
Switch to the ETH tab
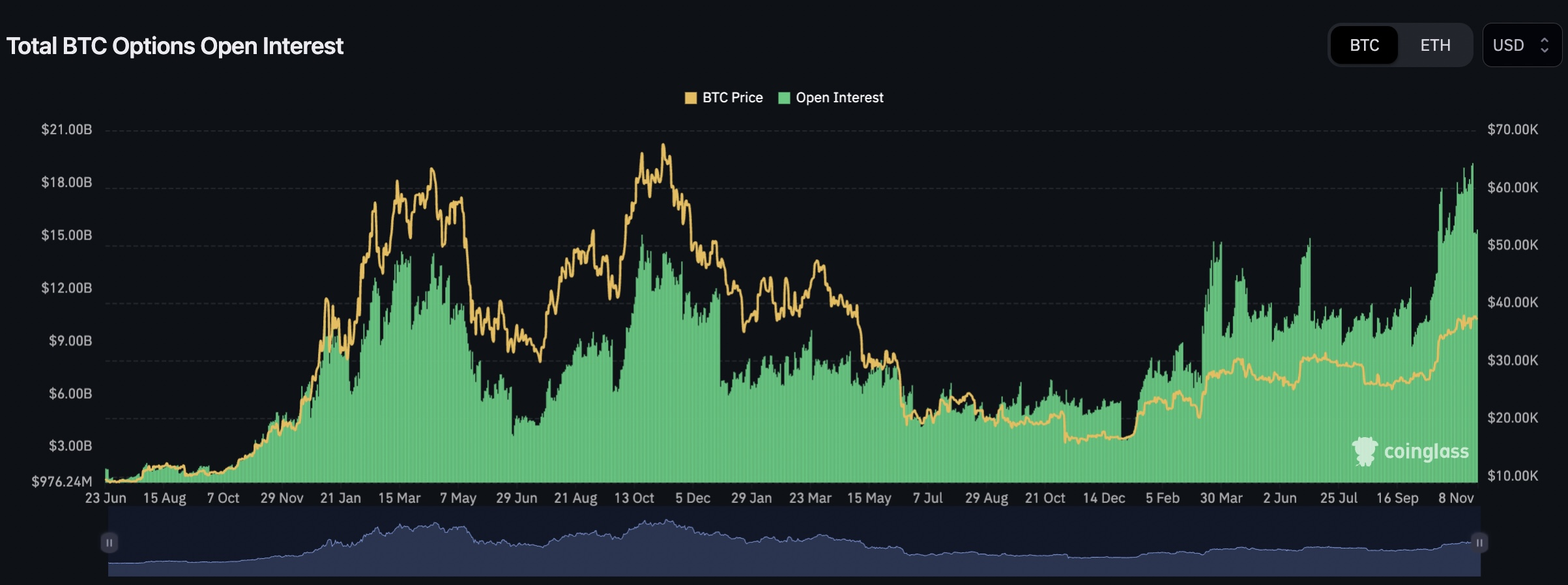1435,46
